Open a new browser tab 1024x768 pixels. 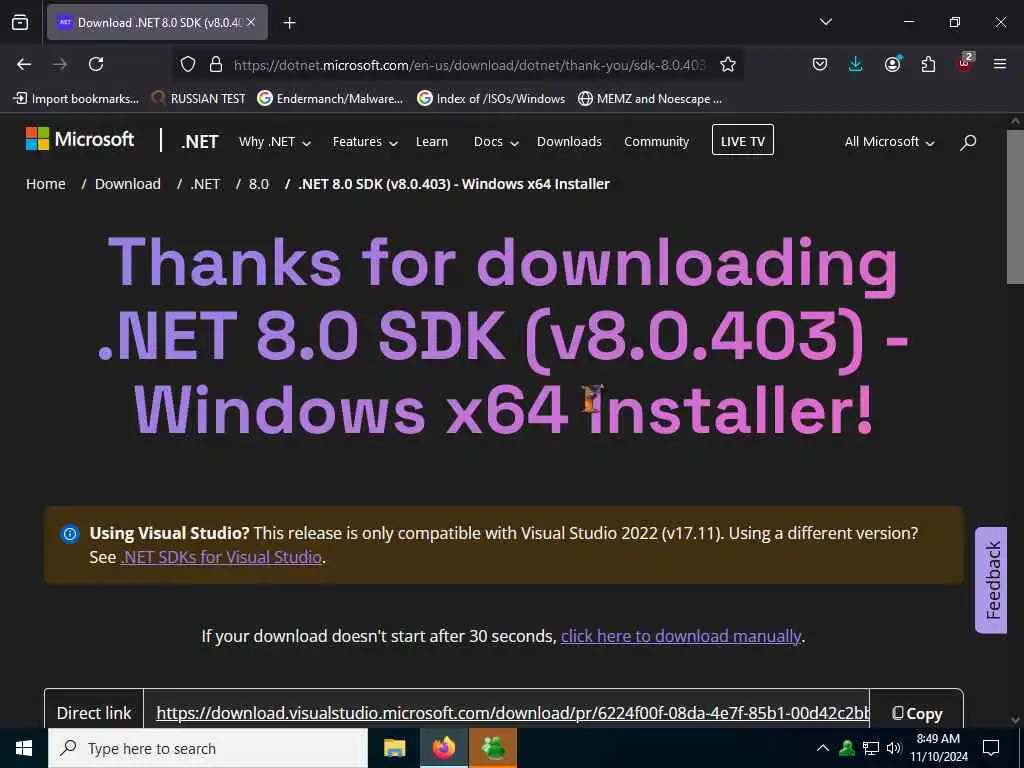(290, 23)
